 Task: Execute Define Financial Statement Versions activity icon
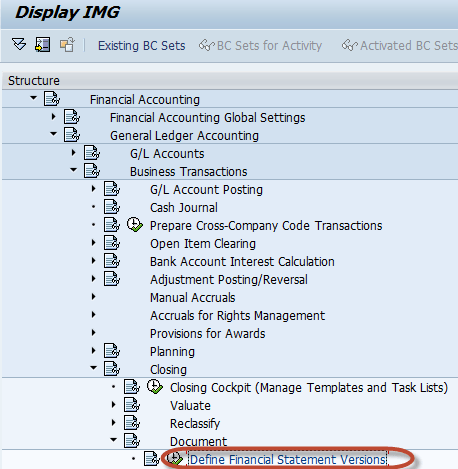[175, 459]
